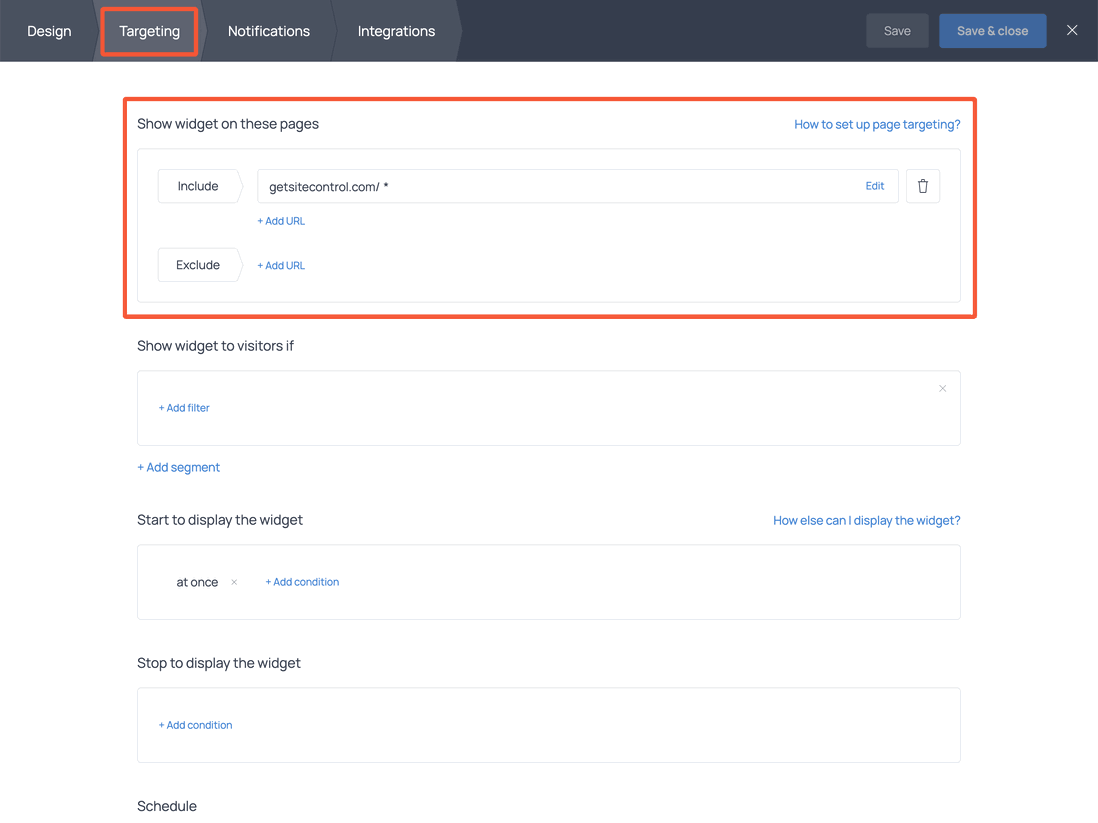Delete the getsitecontrol.com URL rule
1098x823 pixels.
point(922,185)
